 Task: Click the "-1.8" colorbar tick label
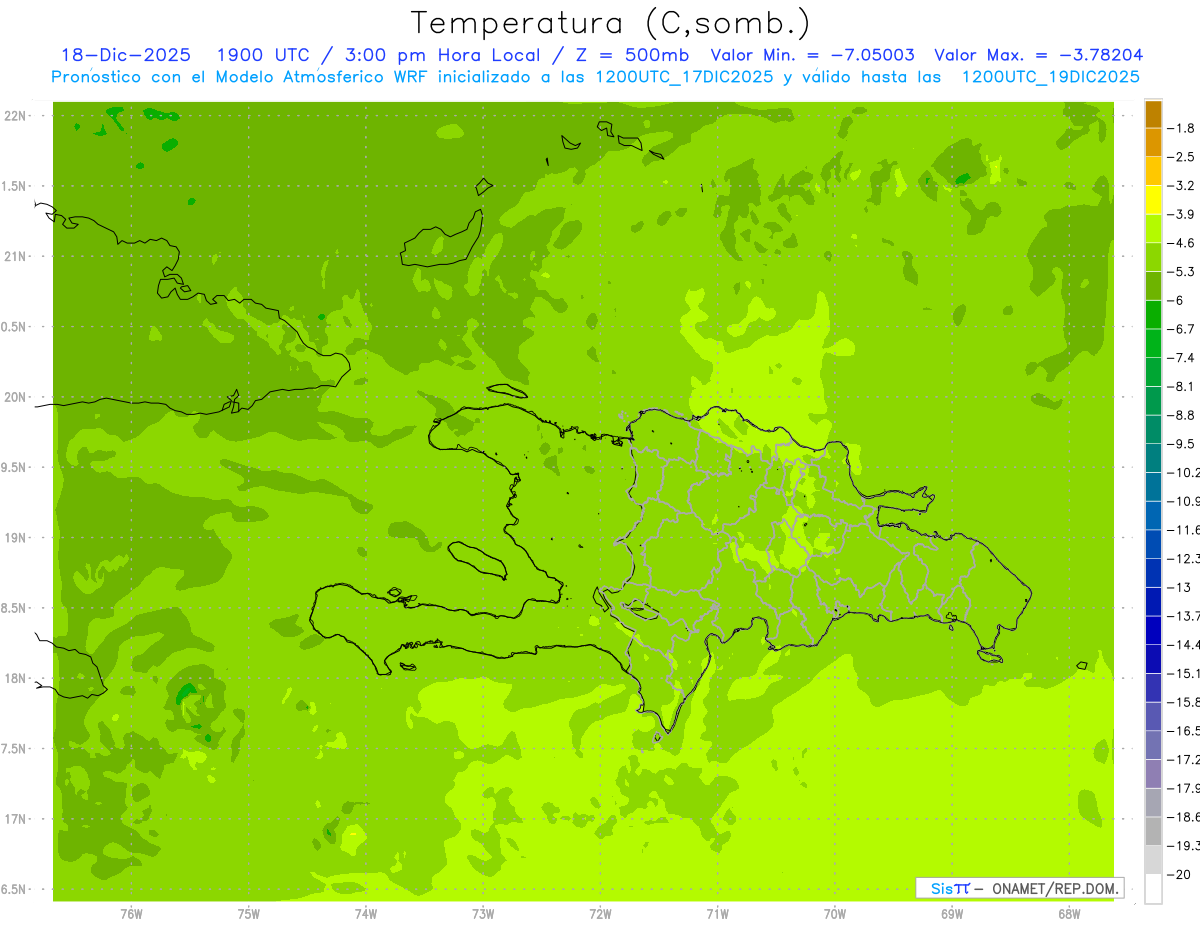tap(1182, 128)
